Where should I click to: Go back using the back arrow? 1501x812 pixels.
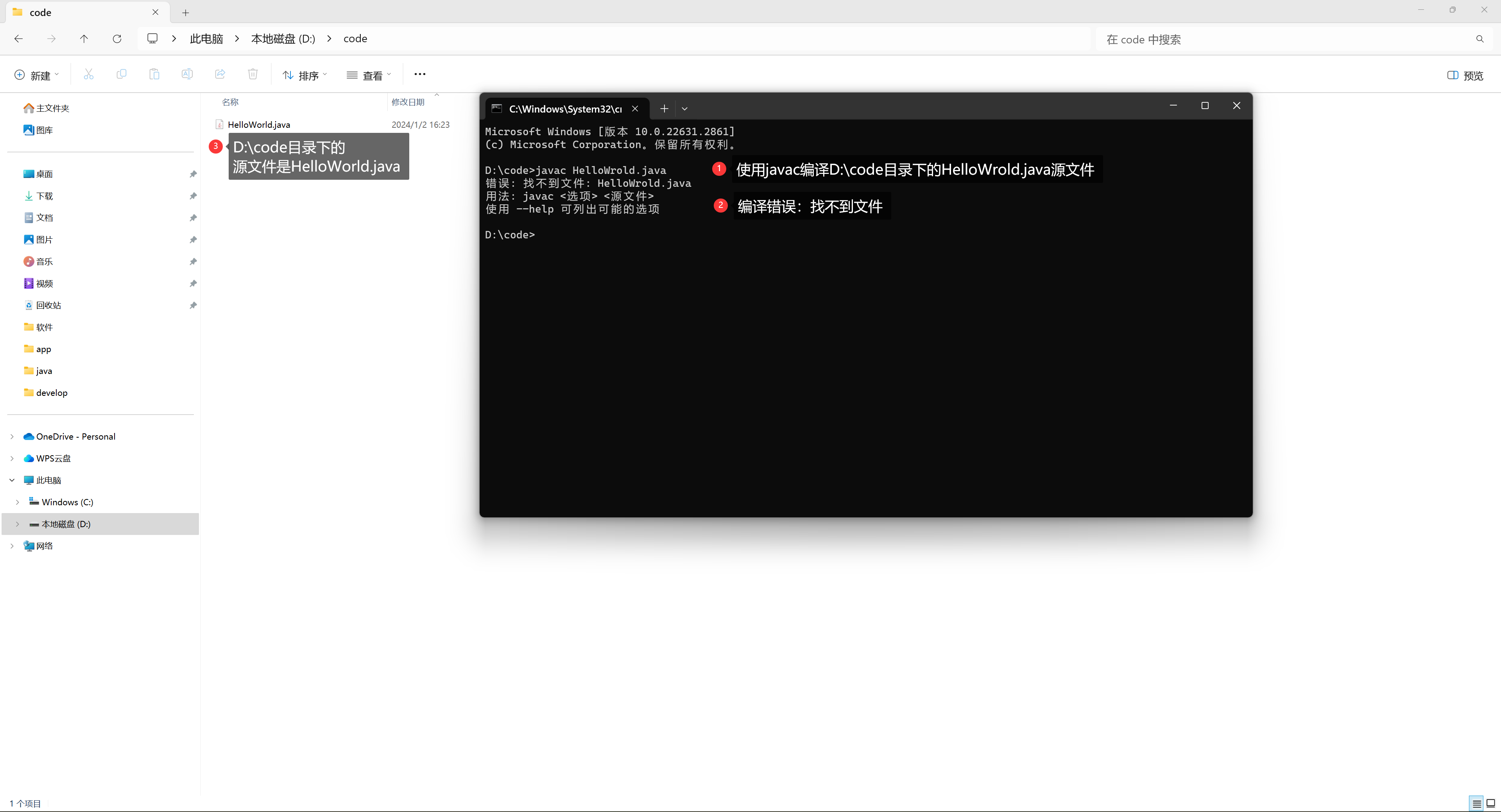19,38
